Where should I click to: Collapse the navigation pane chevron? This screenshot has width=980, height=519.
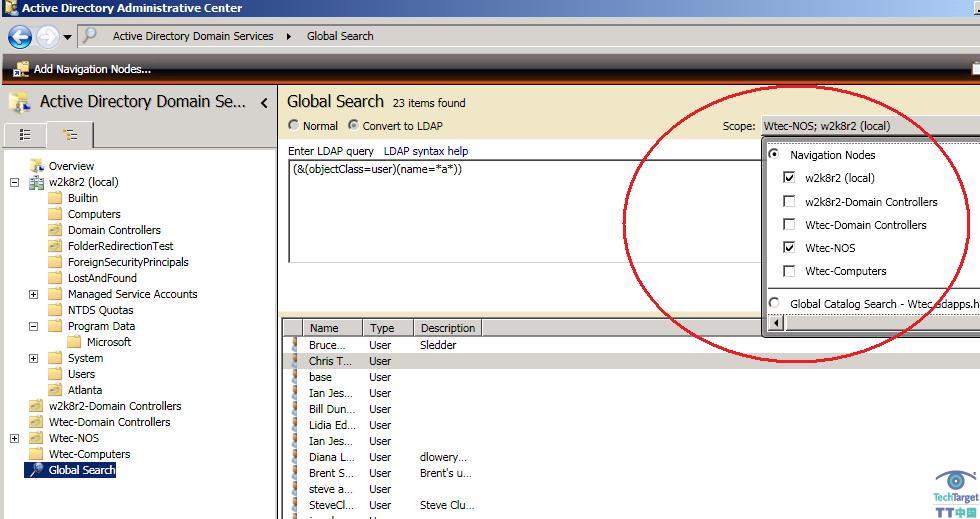[264, 103]
